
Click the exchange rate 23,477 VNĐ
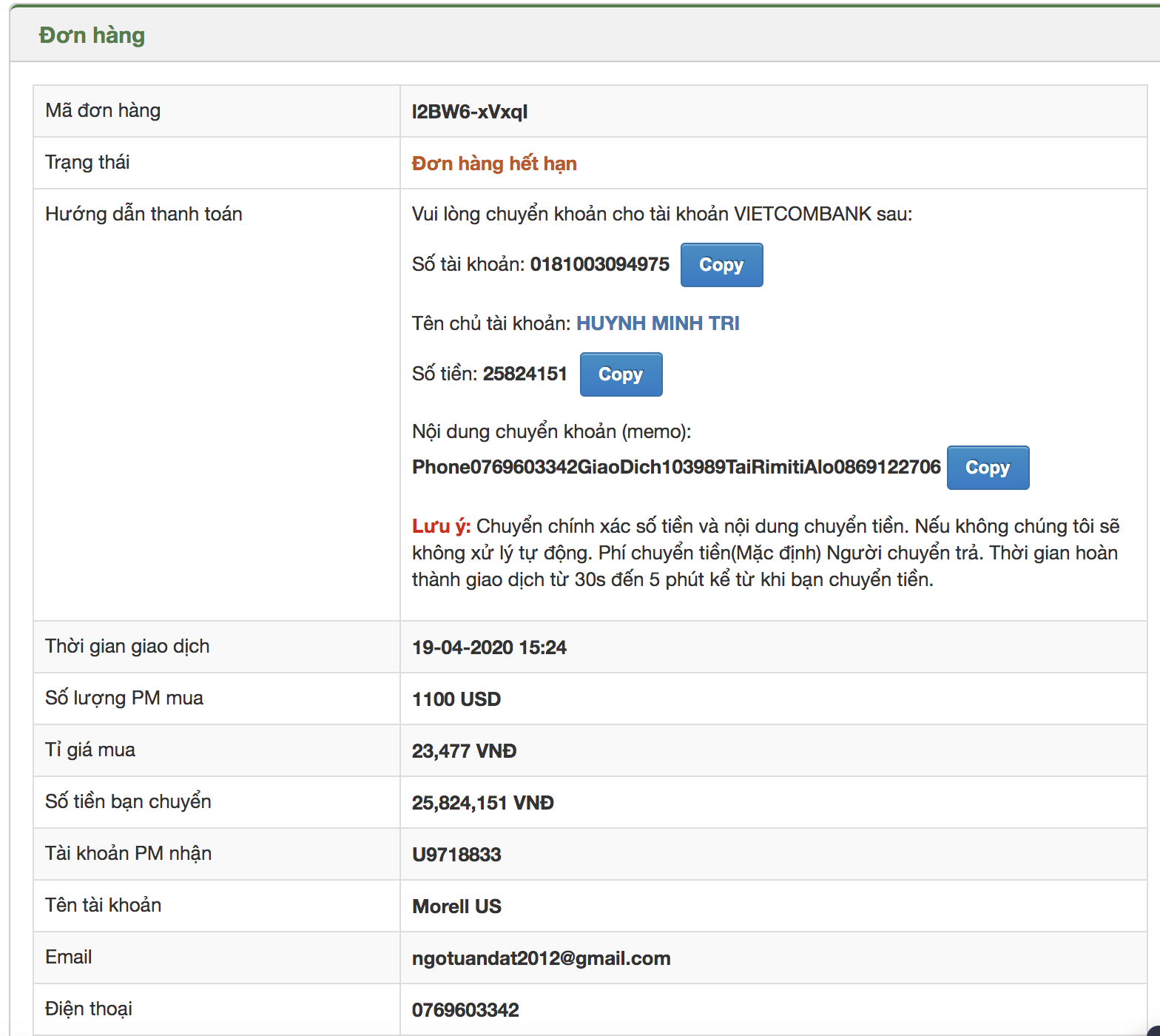tap(465, 751)
